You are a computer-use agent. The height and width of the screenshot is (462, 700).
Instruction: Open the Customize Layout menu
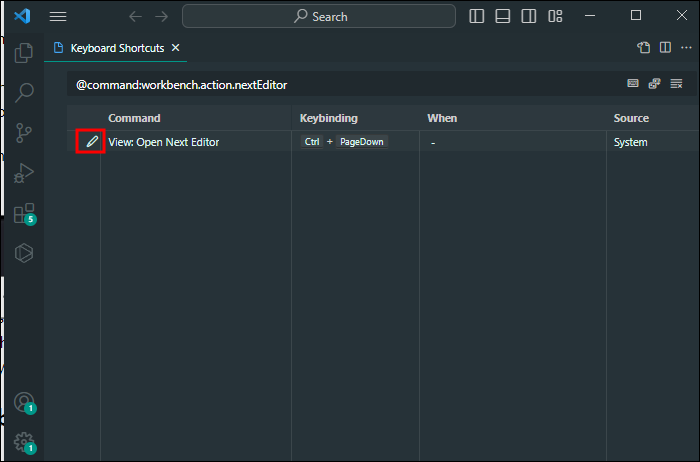click(x=555, y=16)
